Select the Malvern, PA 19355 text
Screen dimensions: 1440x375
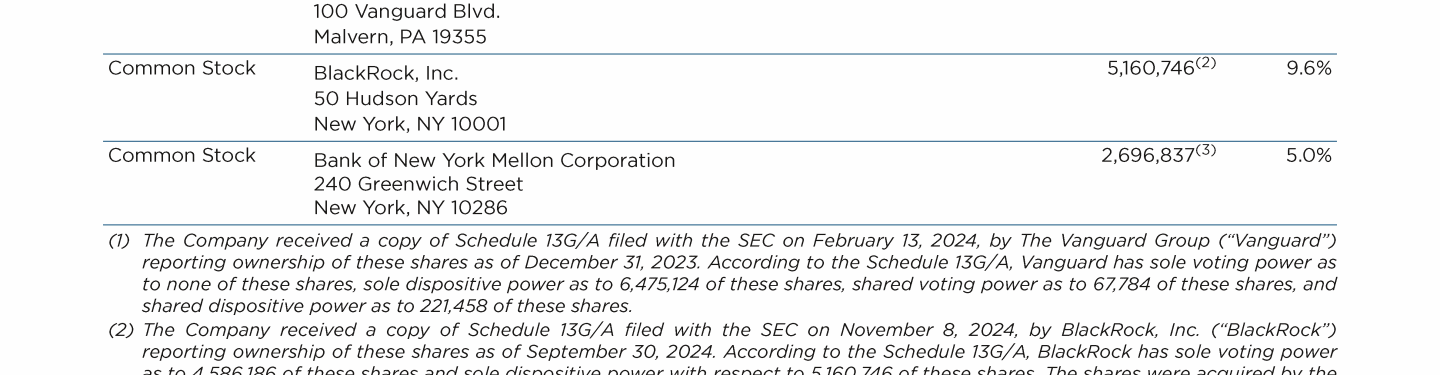(x=400, y=37)
